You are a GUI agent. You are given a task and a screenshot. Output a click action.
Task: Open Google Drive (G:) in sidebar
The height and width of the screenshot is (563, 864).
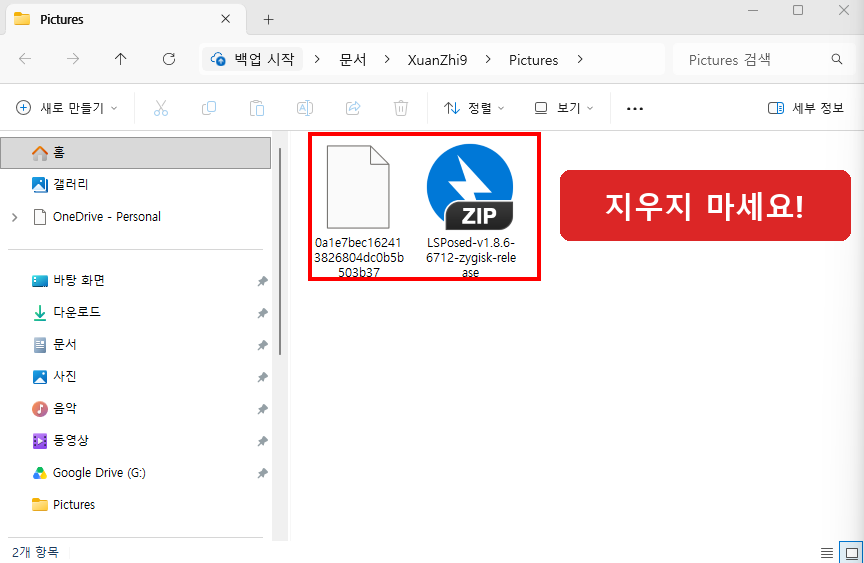[x=136, y=473]
